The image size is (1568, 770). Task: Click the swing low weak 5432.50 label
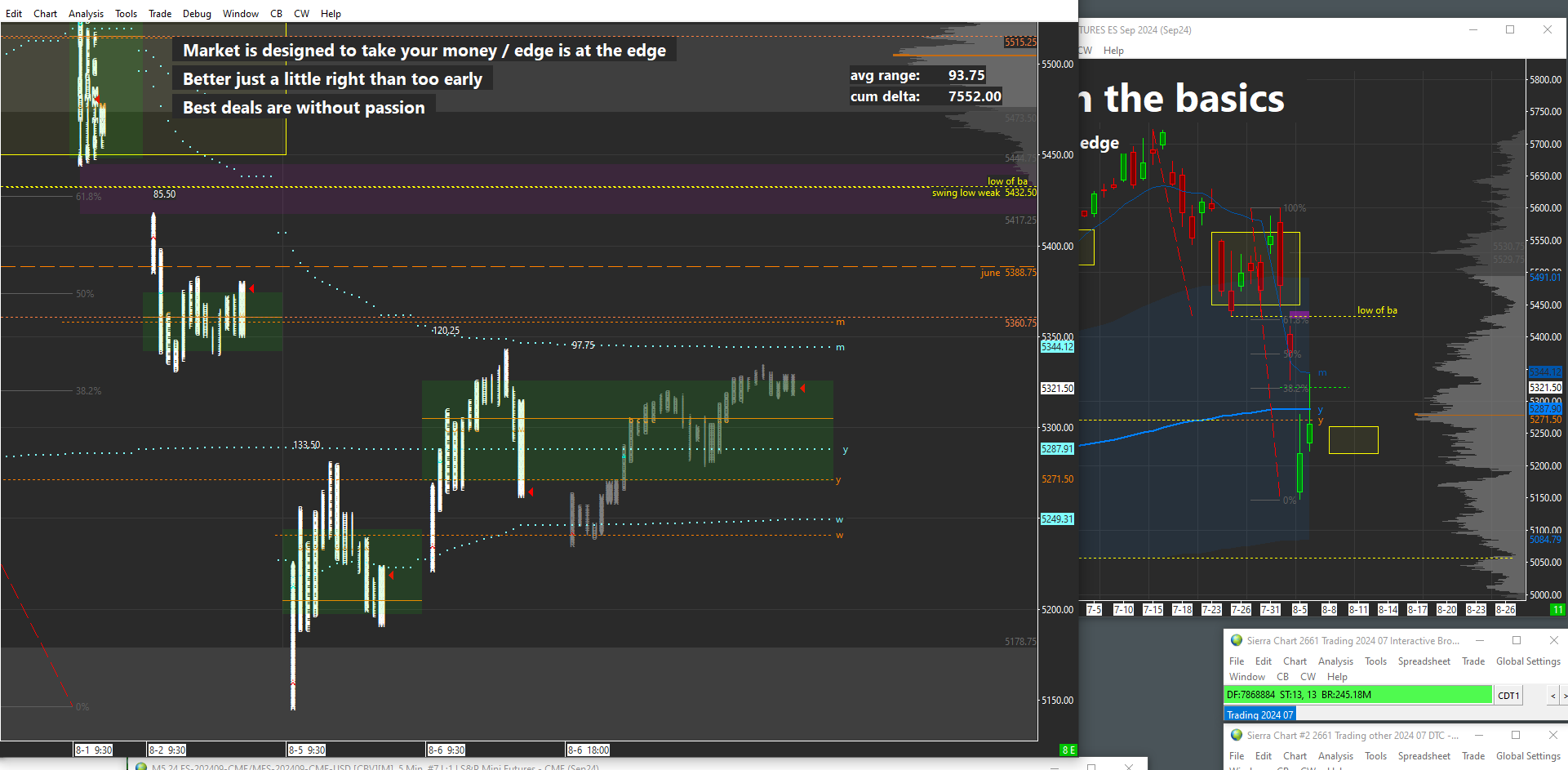(x=984, y=193)
